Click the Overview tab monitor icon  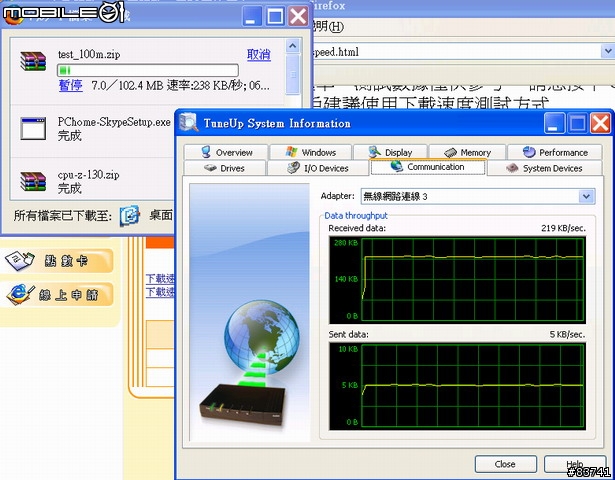[x=206, y=151]
